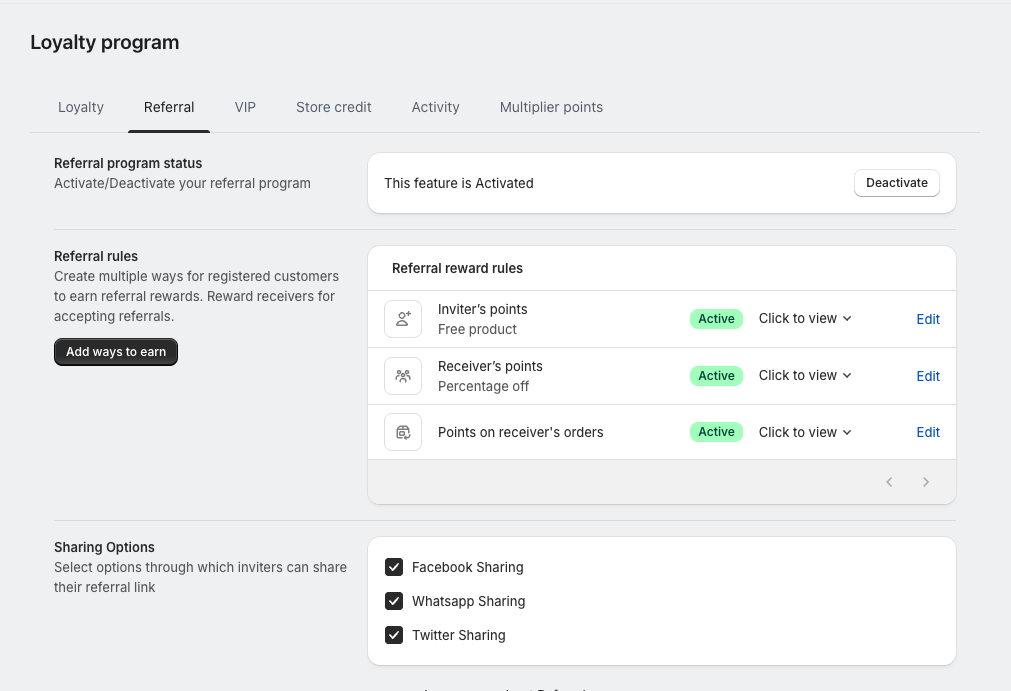1011x691 pixels.
Task: Click the Referral rules heading
Action: point(95,256)
